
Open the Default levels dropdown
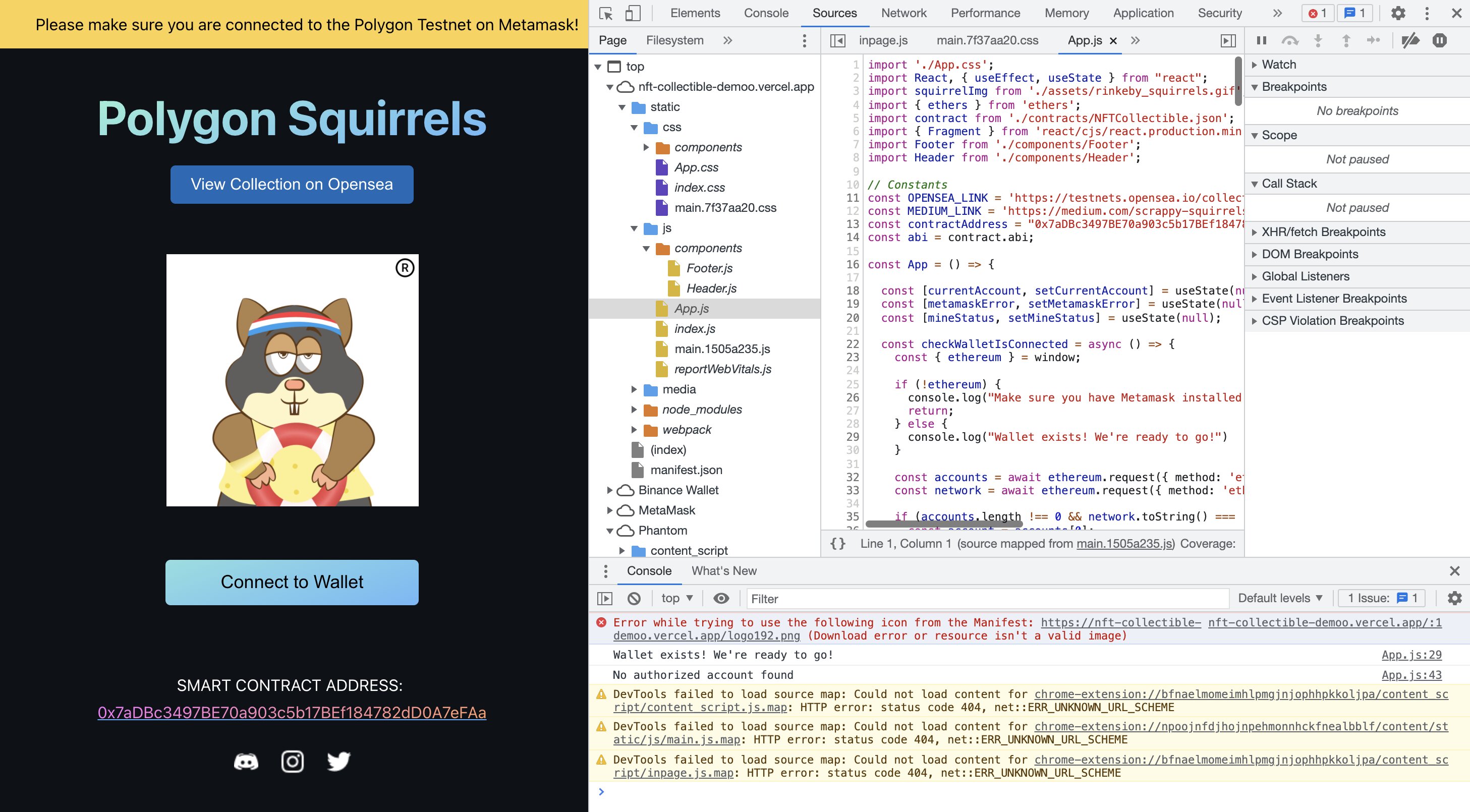1279,598
